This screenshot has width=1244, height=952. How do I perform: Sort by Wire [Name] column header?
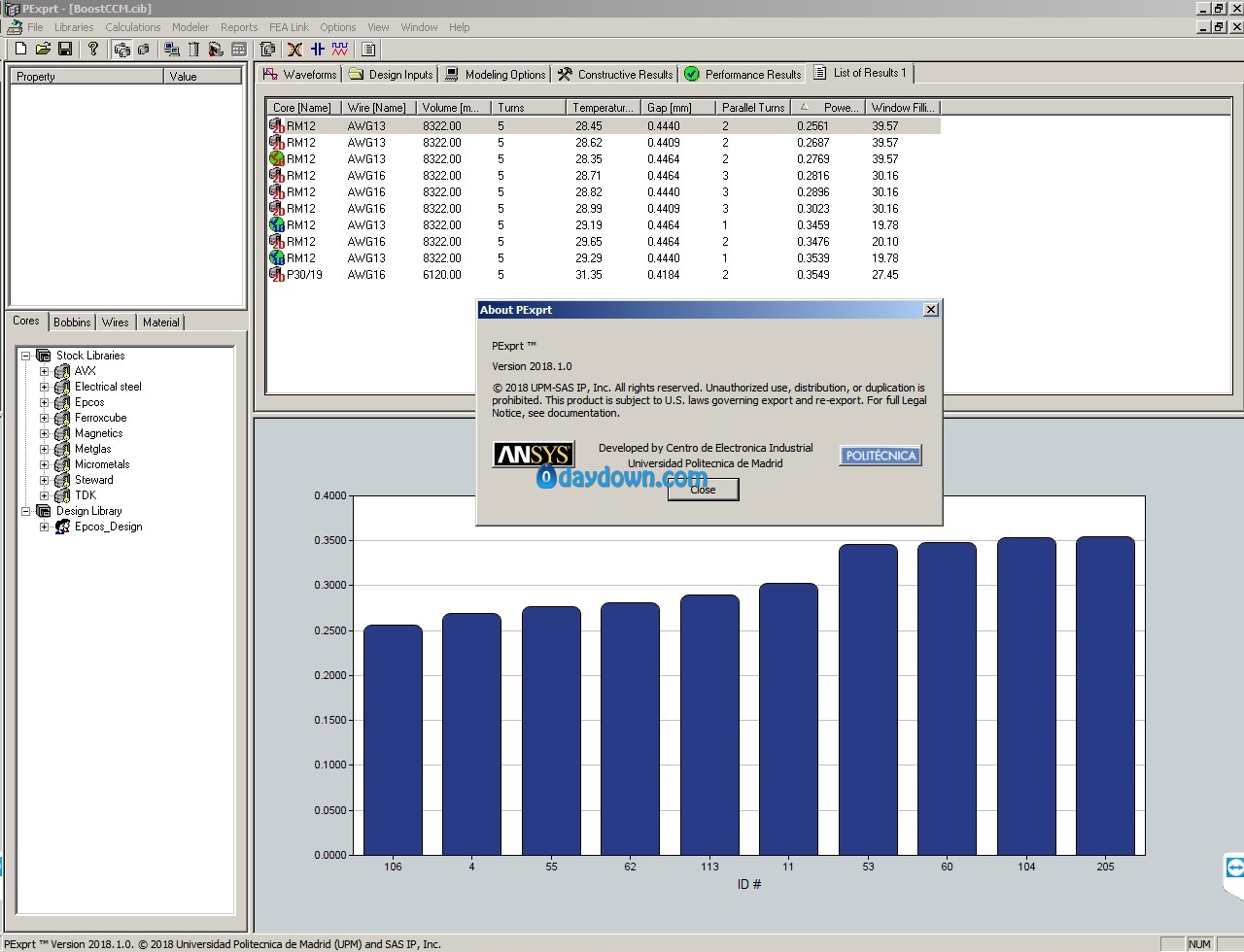click(378, 108)
